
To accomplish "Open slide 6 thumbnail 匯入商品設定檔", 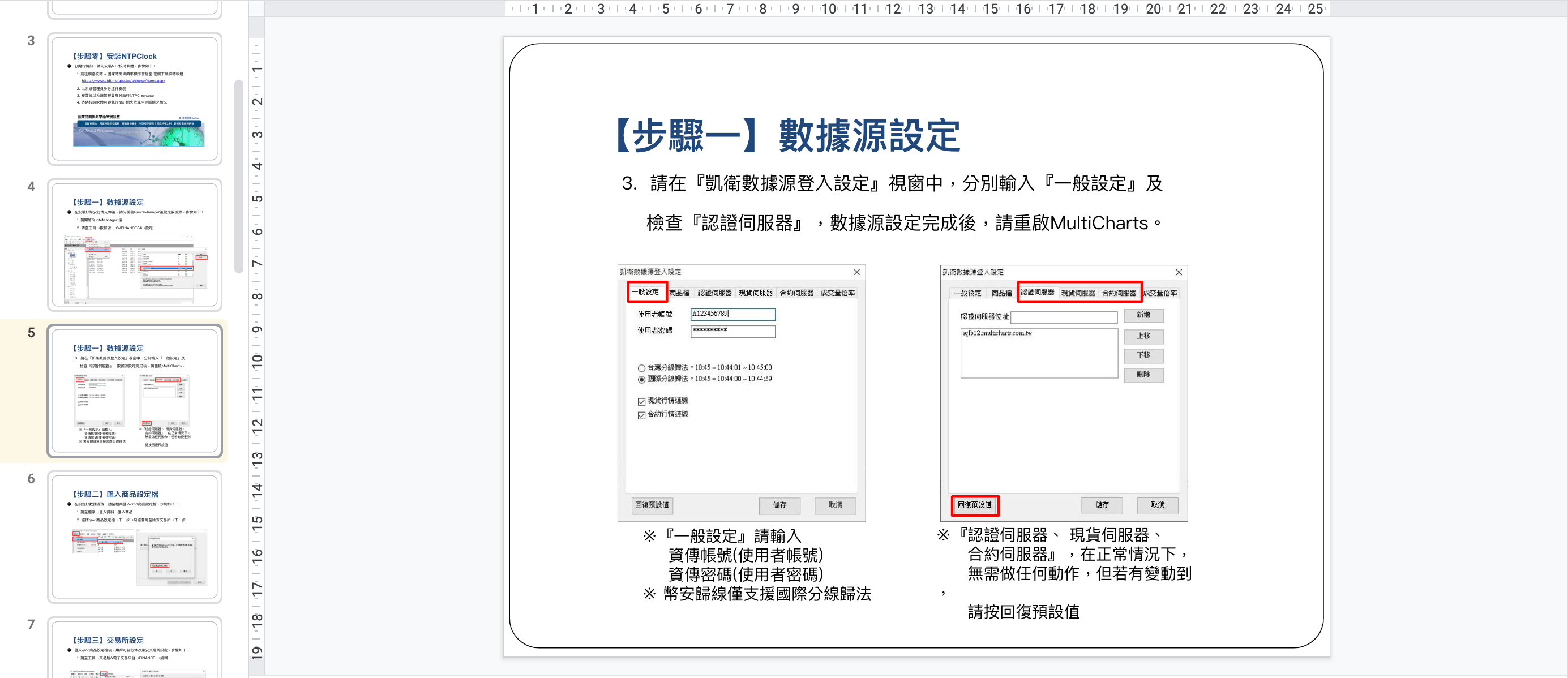I will pos(135,537).
